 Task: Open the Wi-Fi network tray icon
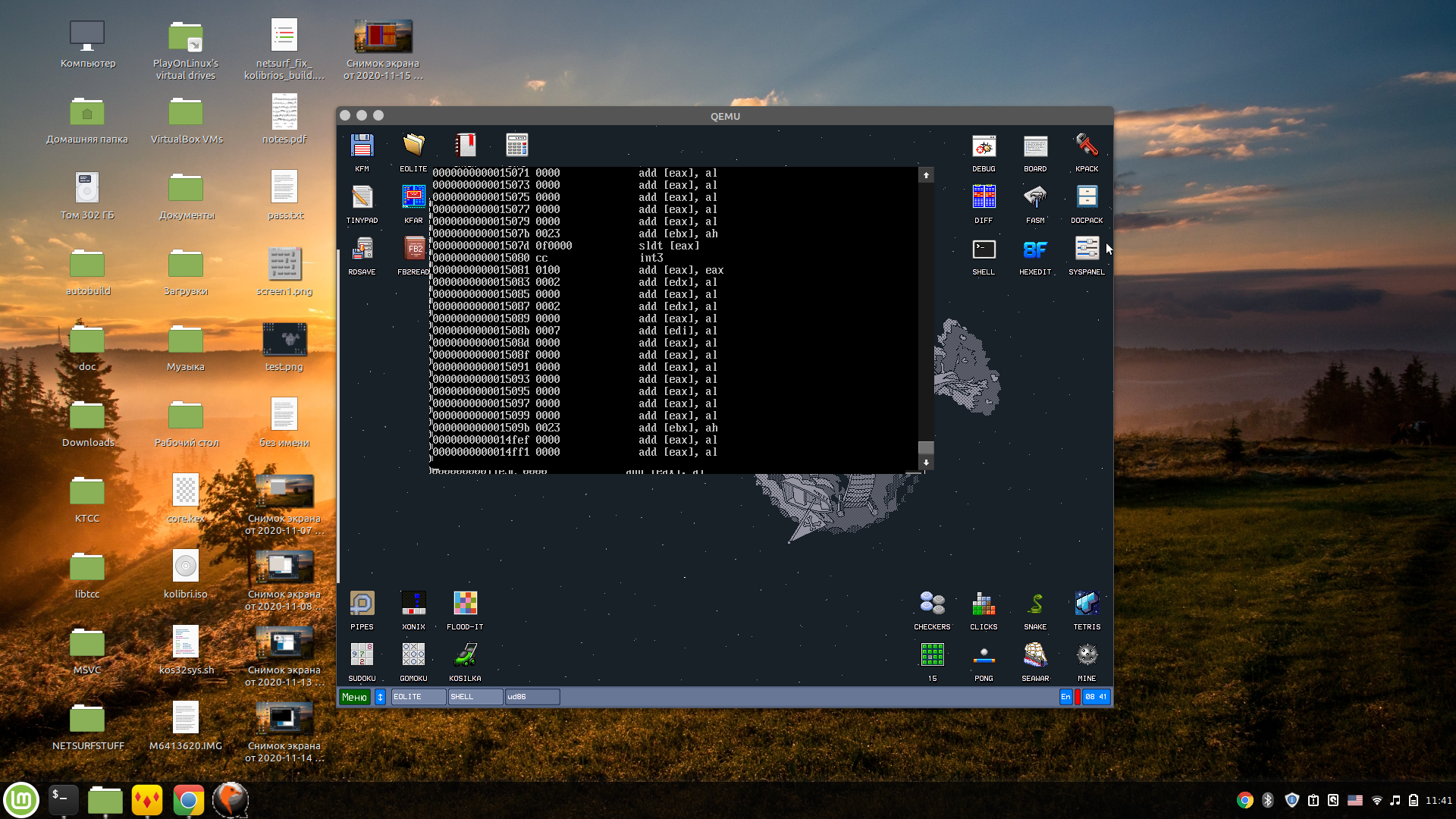(x=1376, y=800)
